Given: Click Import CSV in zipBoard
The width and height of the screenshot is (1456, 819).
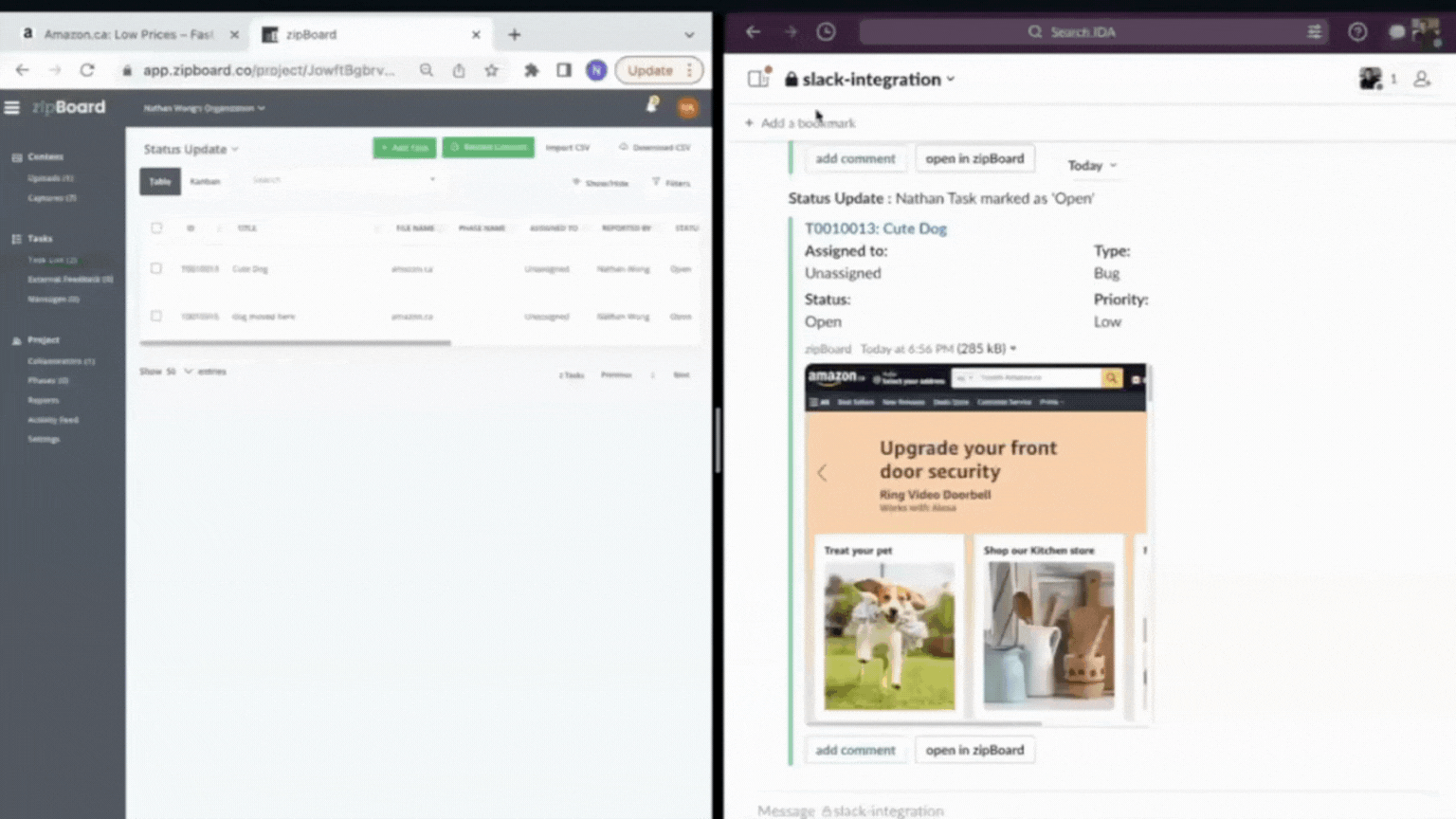Looking at the screenshot, I should pos(568,148).
